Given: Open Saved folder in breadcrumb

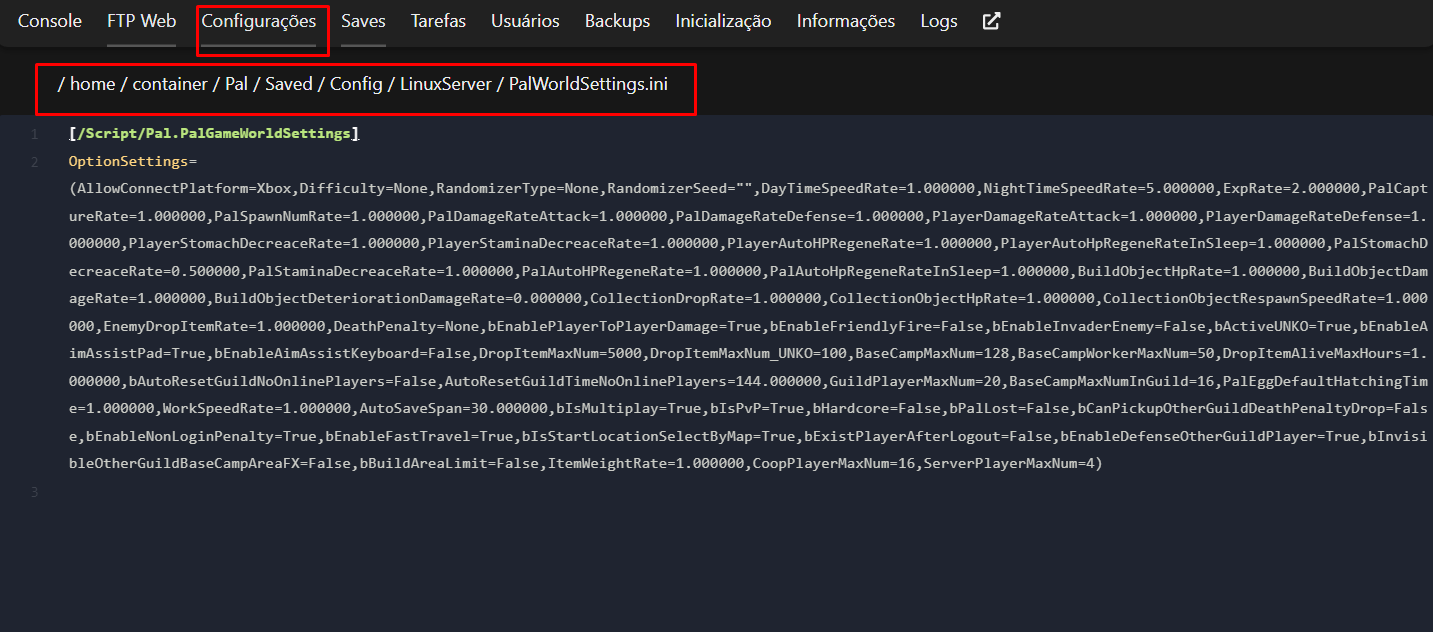Looking at the screenshot, I should [x=289, y=84].
